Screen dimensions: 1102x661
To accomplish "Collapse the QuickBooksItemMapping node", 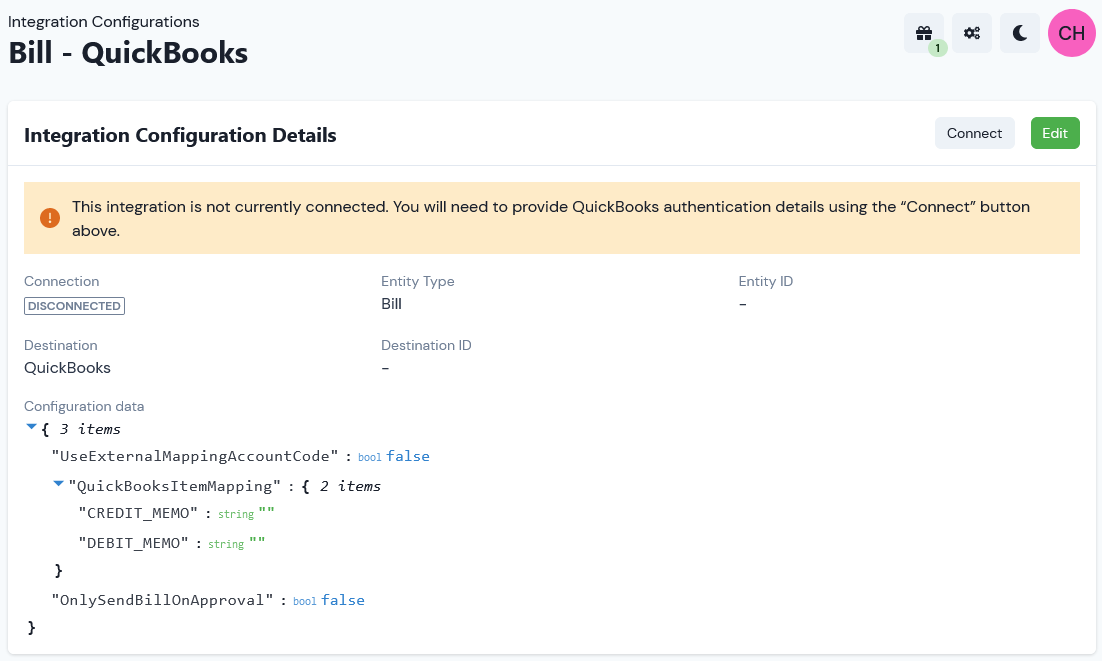I will (x=59, y=484).
